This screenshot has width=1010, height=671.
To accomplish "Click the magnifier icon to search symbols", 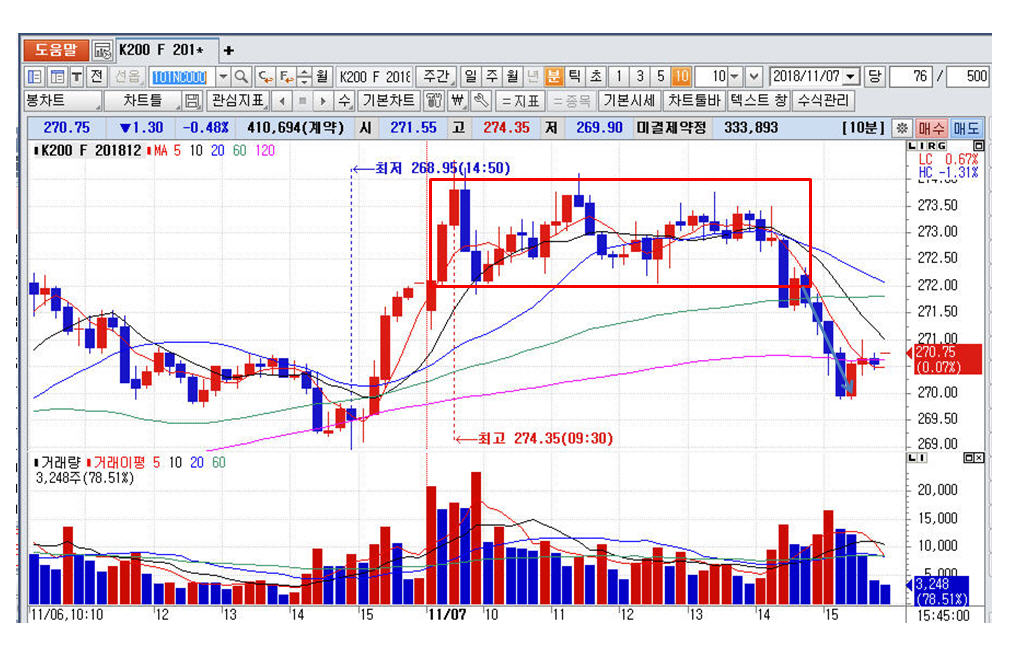I will tap(241, 76).
